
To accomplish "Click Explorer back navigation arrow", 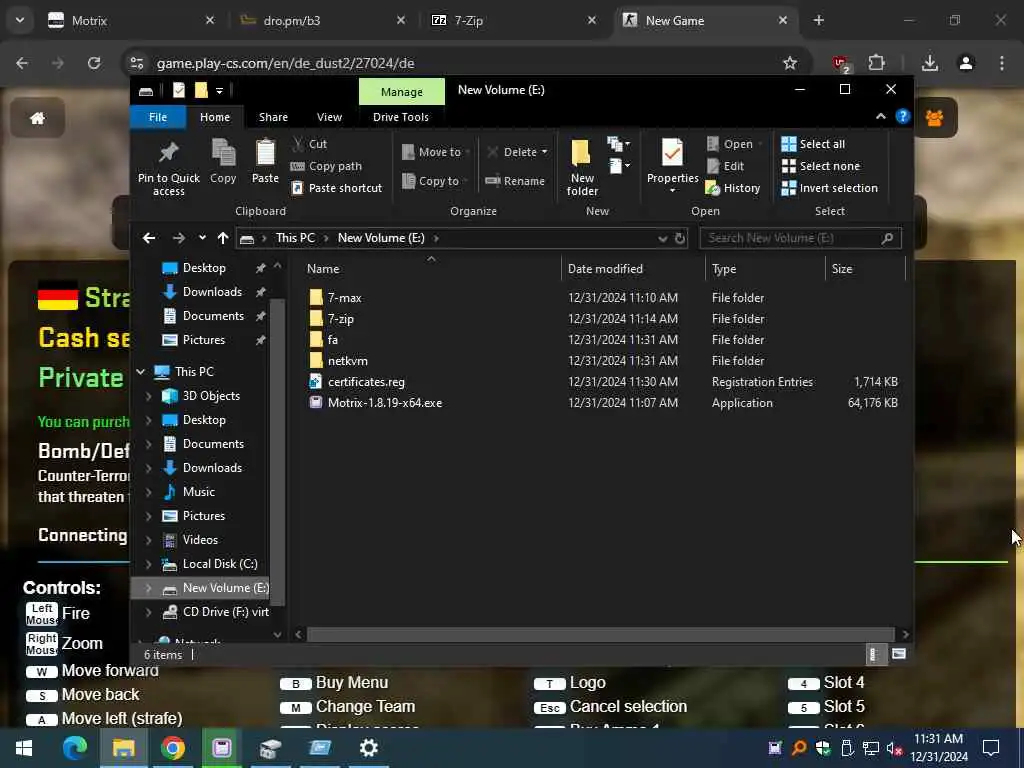I will click(x=149, y=238).
